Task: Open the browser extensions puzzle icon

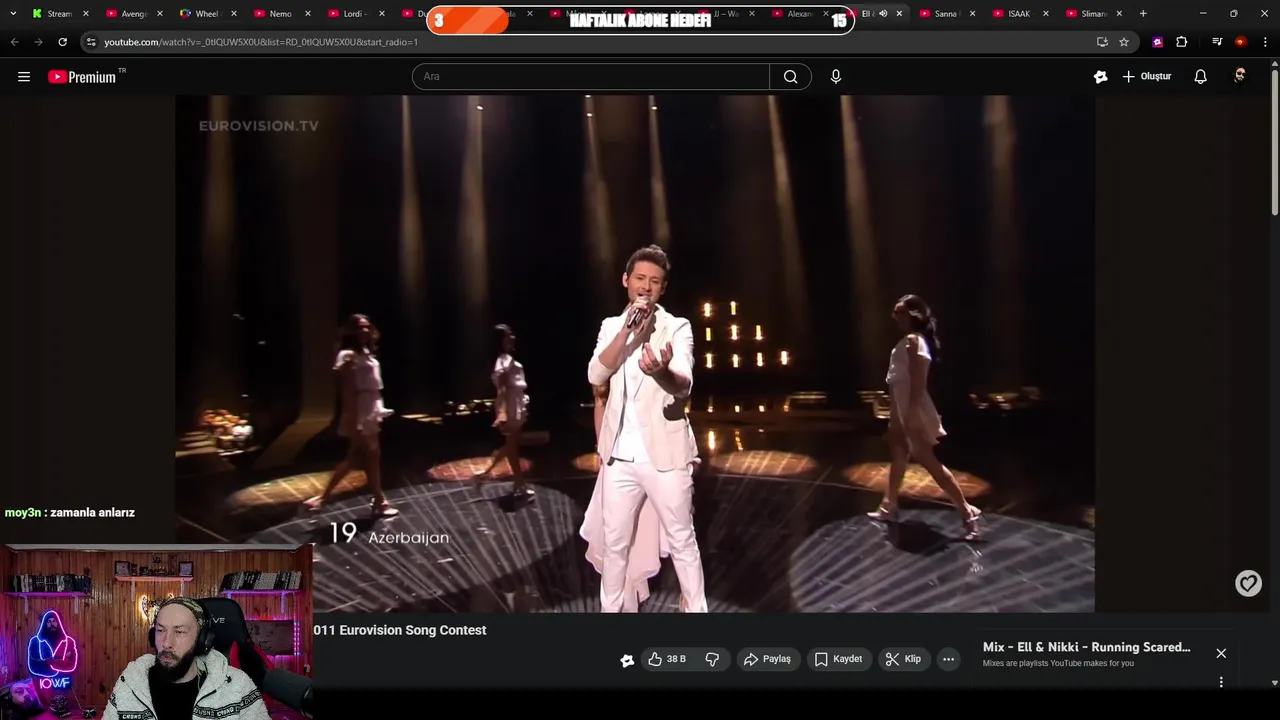Action: click(1182, 42)
